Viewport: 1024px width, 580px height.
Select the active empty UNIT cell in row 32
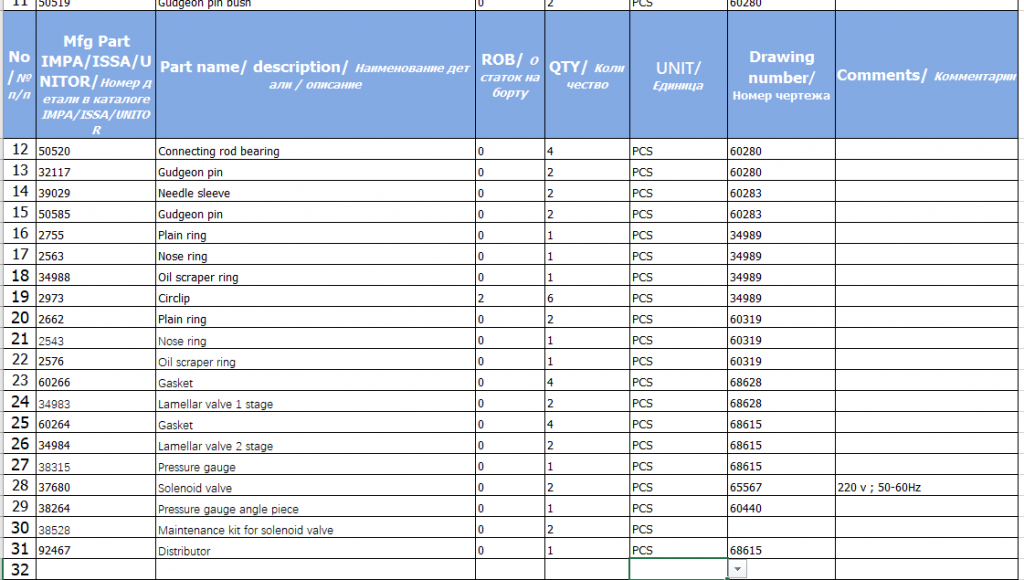678,569
